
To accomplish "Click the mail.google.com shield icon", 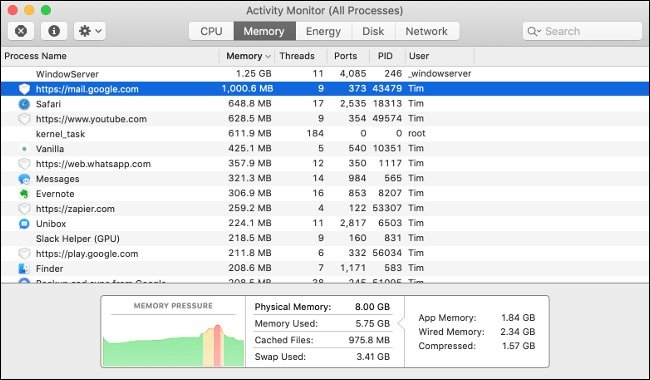I will pos(24,89).
